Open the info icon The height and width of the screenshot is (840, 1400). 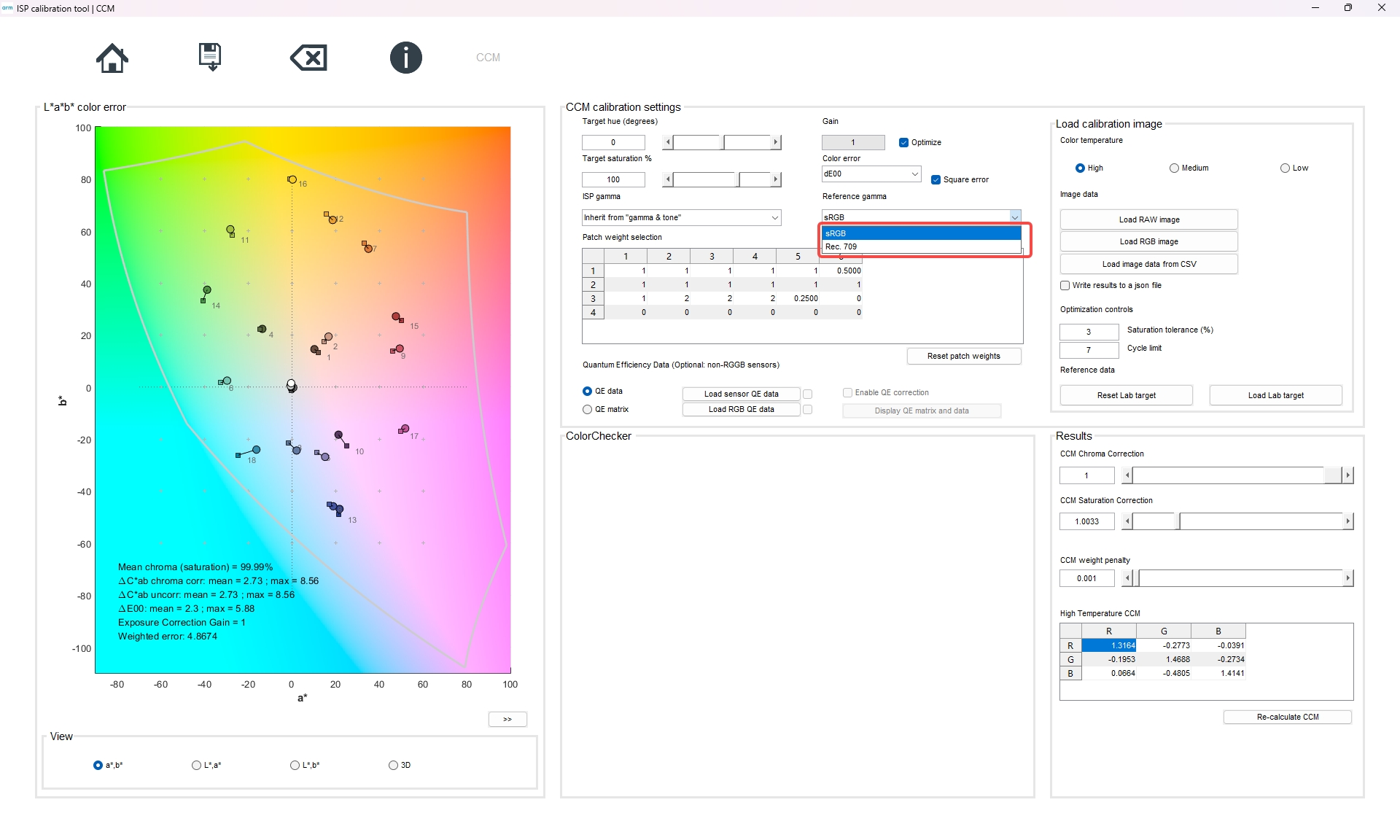point(405,58)
